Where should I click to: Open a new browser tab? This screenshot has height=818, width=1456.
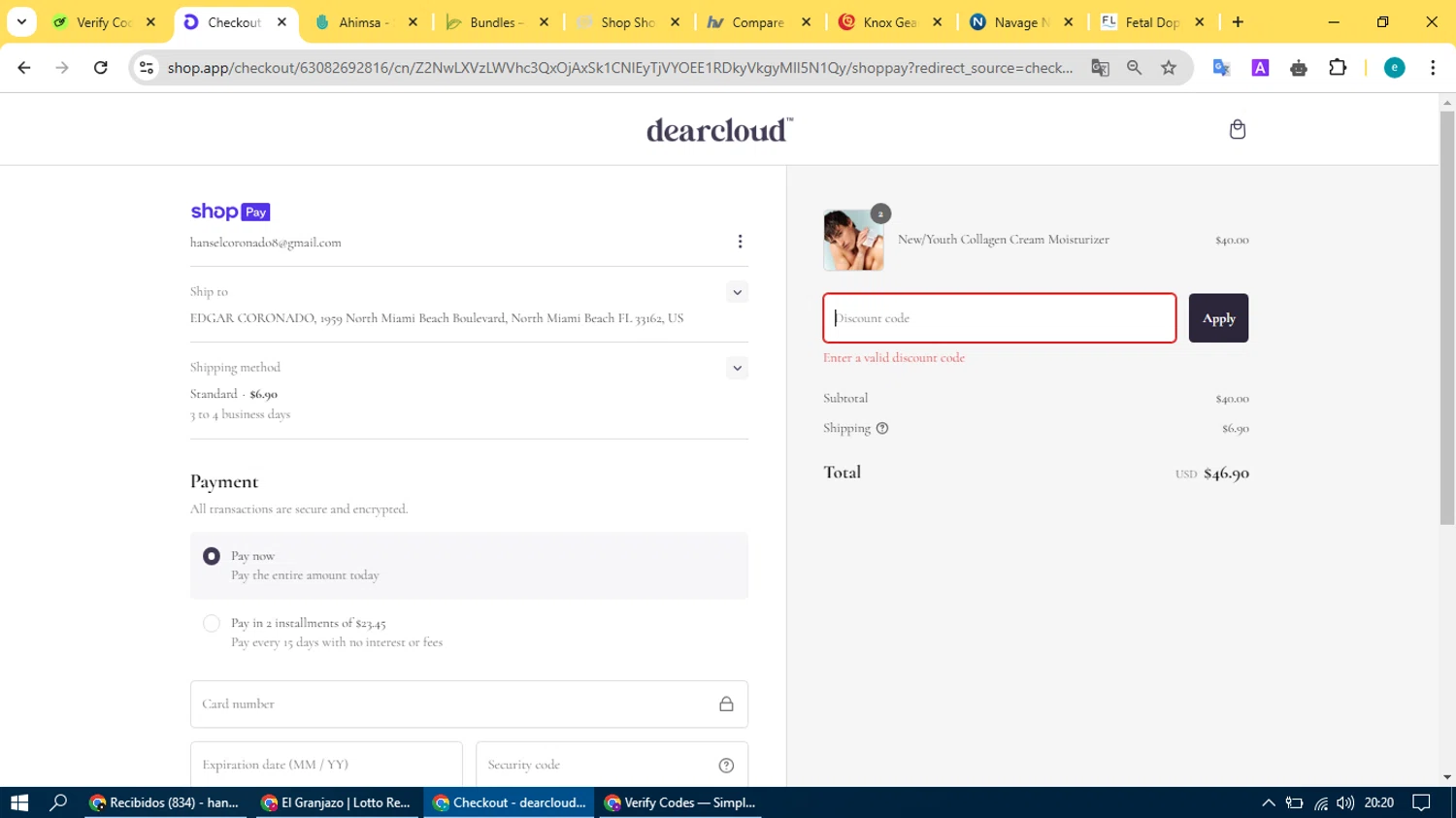(x=1238, y=22)
